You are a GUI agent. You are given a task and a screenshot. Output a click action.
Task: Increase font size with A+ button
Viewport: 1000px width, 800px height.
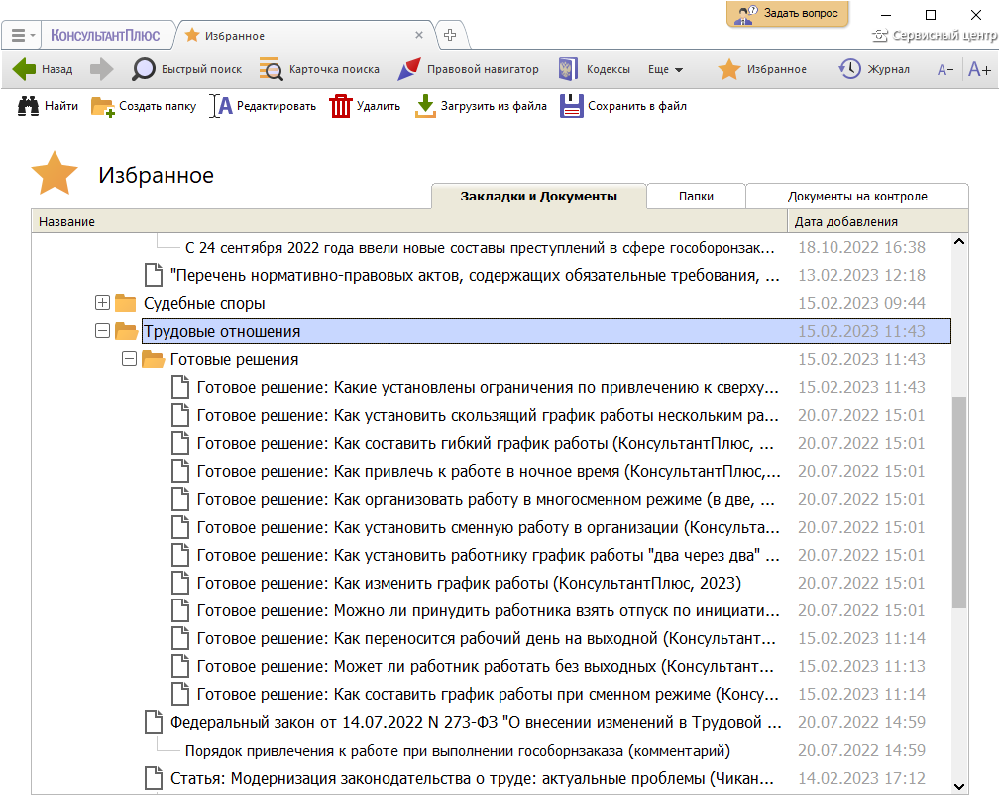979,69
